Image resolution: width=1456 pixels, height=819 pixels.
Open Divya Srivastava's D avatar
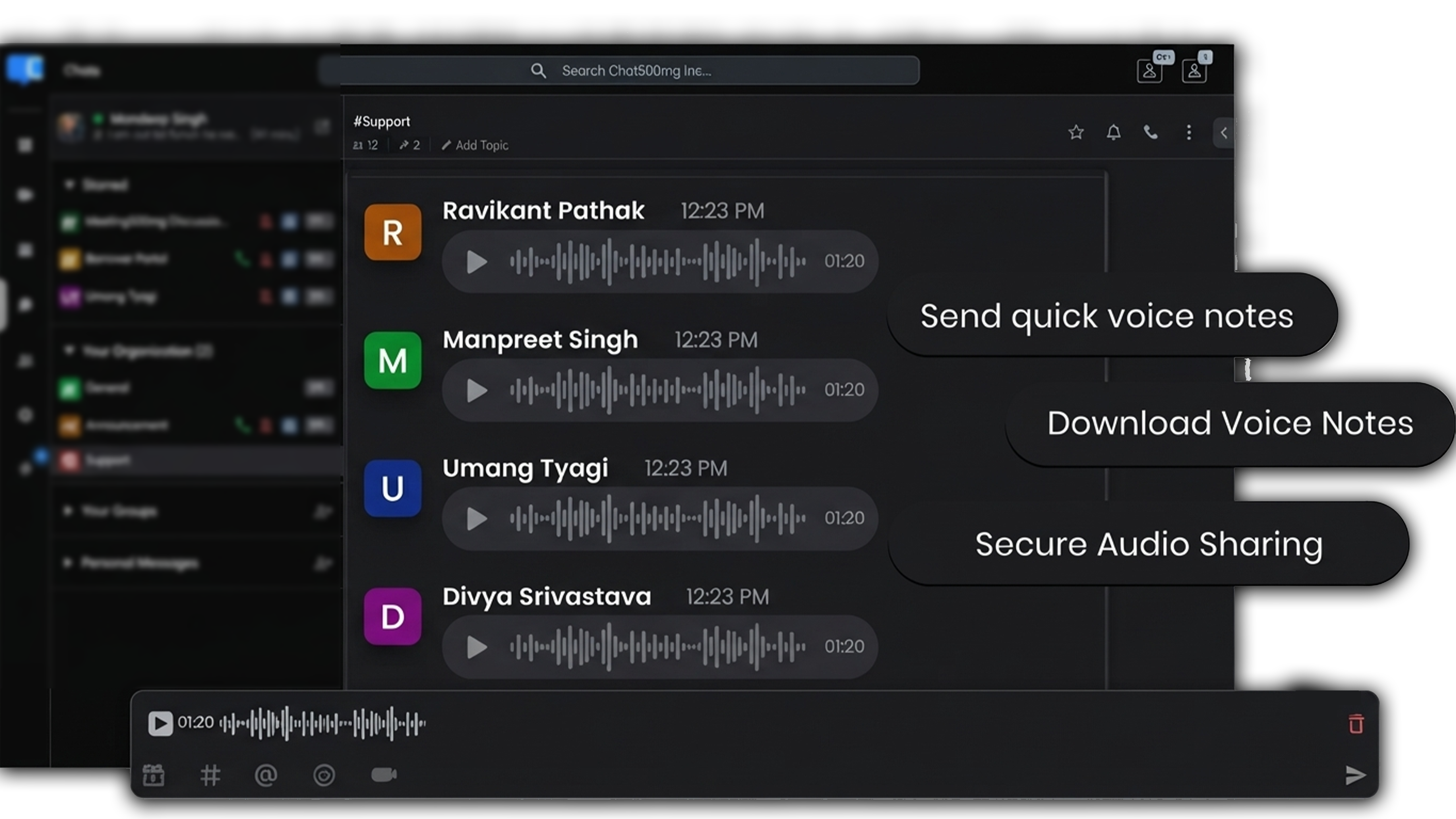(x=392, y=617)
